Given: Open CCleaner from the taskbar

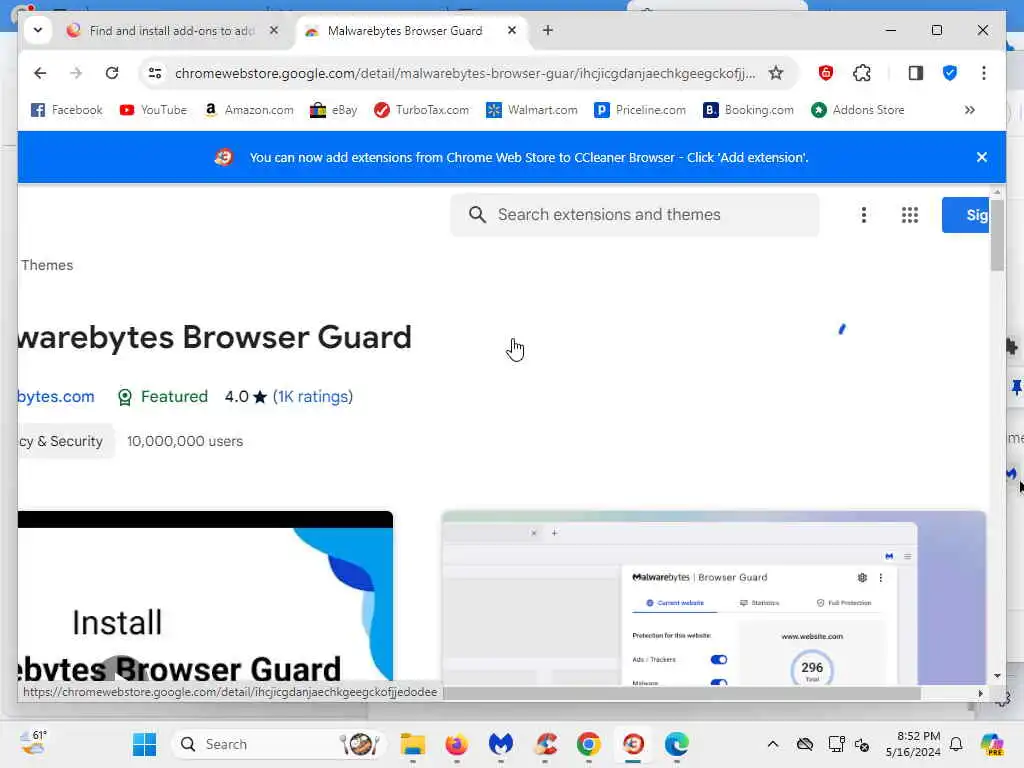Looking at the screenshot, I should coord(545,744).
